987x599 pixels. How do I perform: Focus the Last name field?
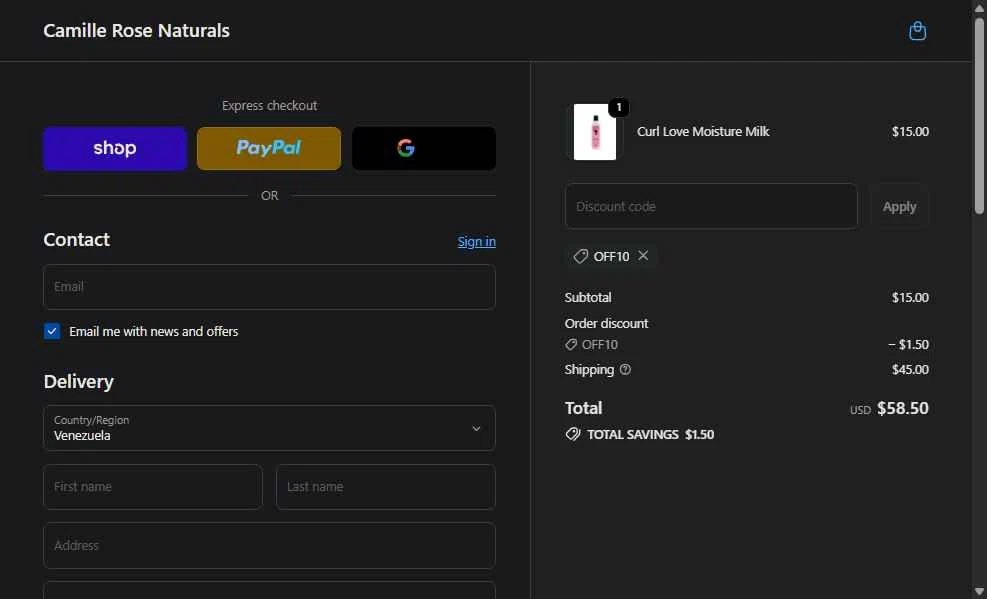coord(386,487)
